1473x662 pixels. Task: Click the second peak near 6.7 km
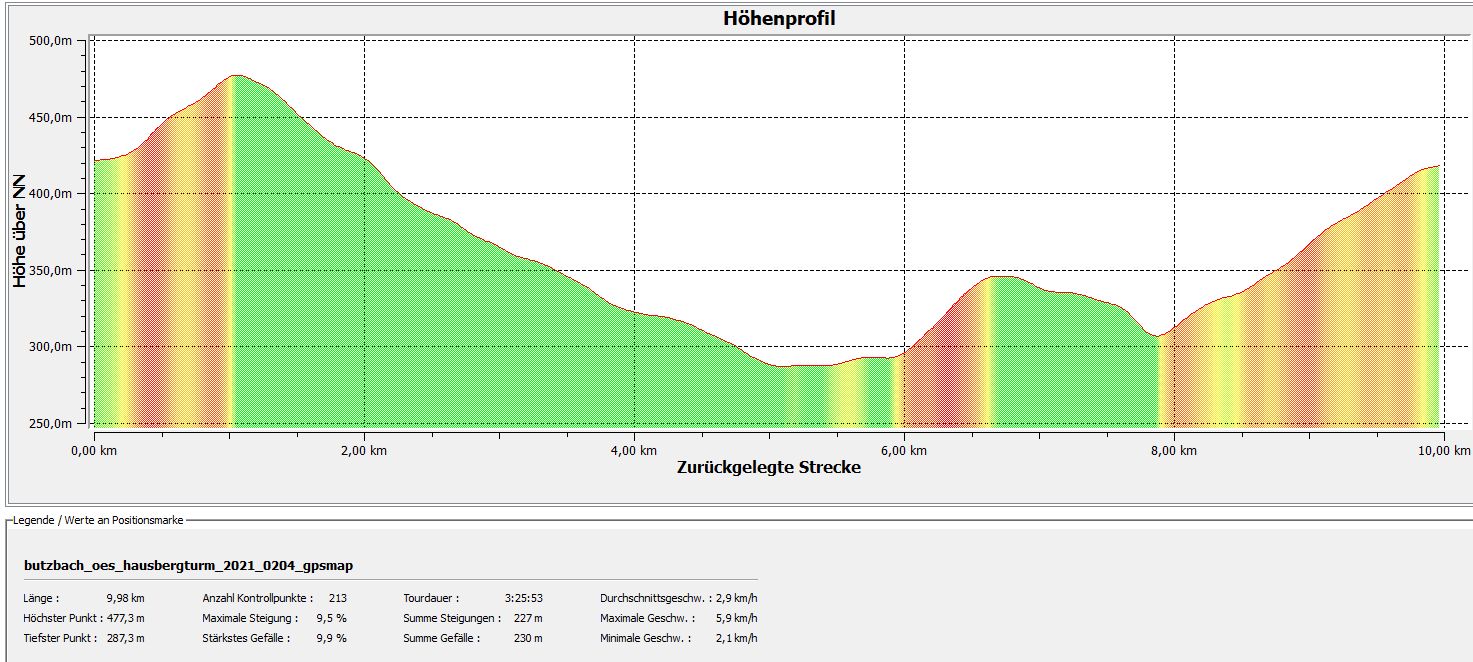click(x=1000, y=277)
